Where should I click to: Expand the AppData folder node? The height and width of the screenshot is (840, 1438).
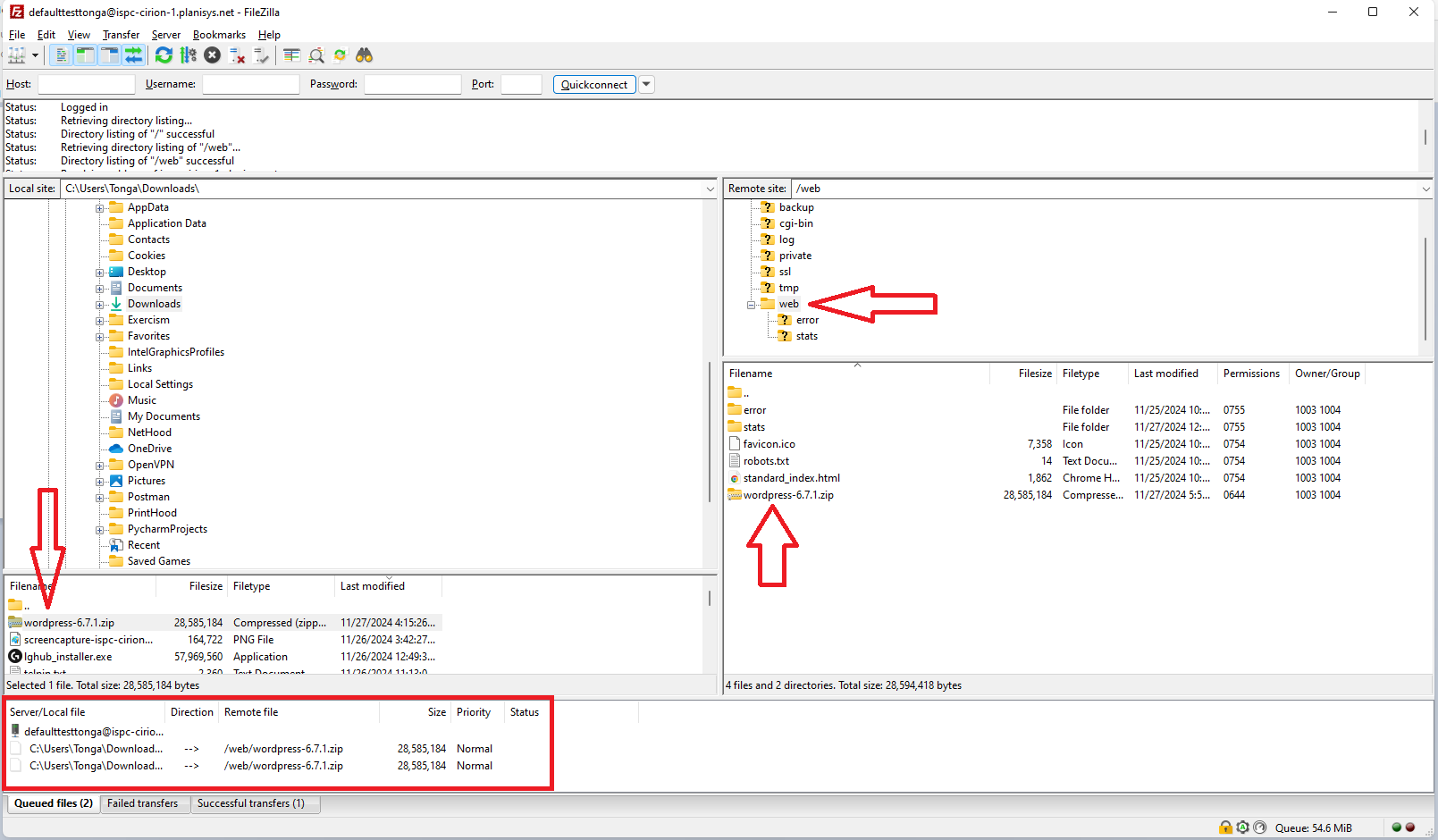click(100, 207)
